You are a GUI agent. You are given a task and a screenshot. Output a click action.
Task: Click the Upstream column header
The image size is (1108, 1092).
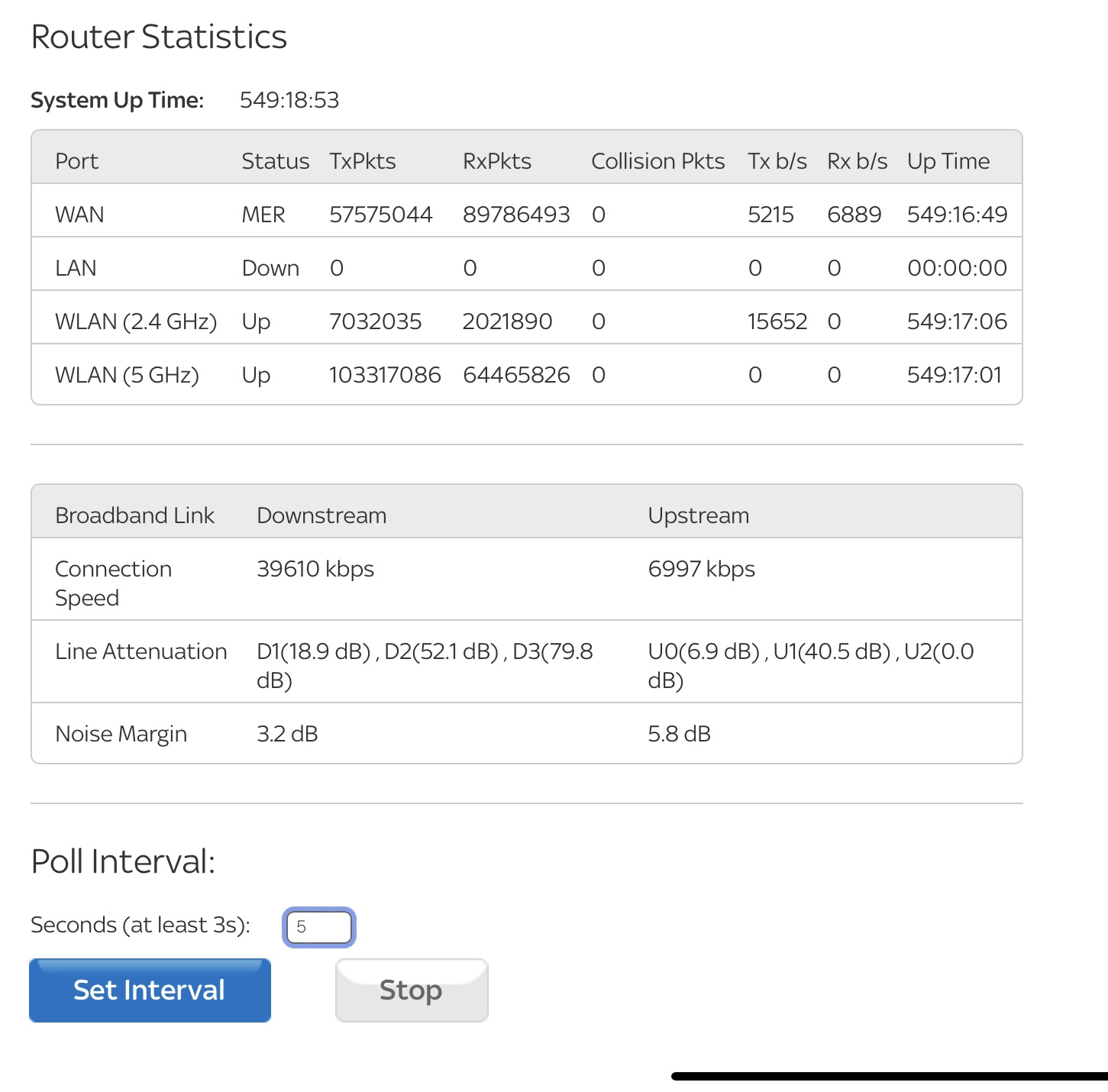click(698, 515)
